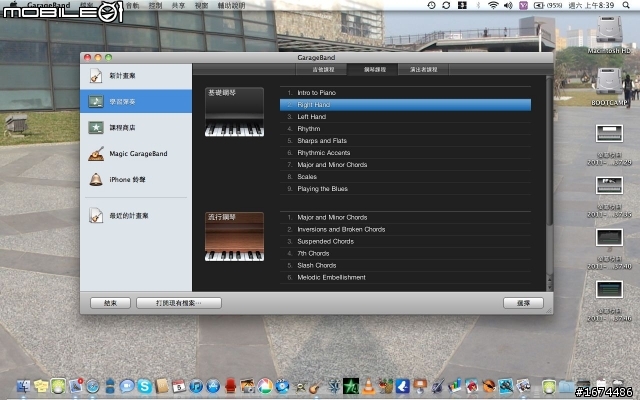
Task: Select the Playing the Blues lesson
Action: (x=405, y=189)
